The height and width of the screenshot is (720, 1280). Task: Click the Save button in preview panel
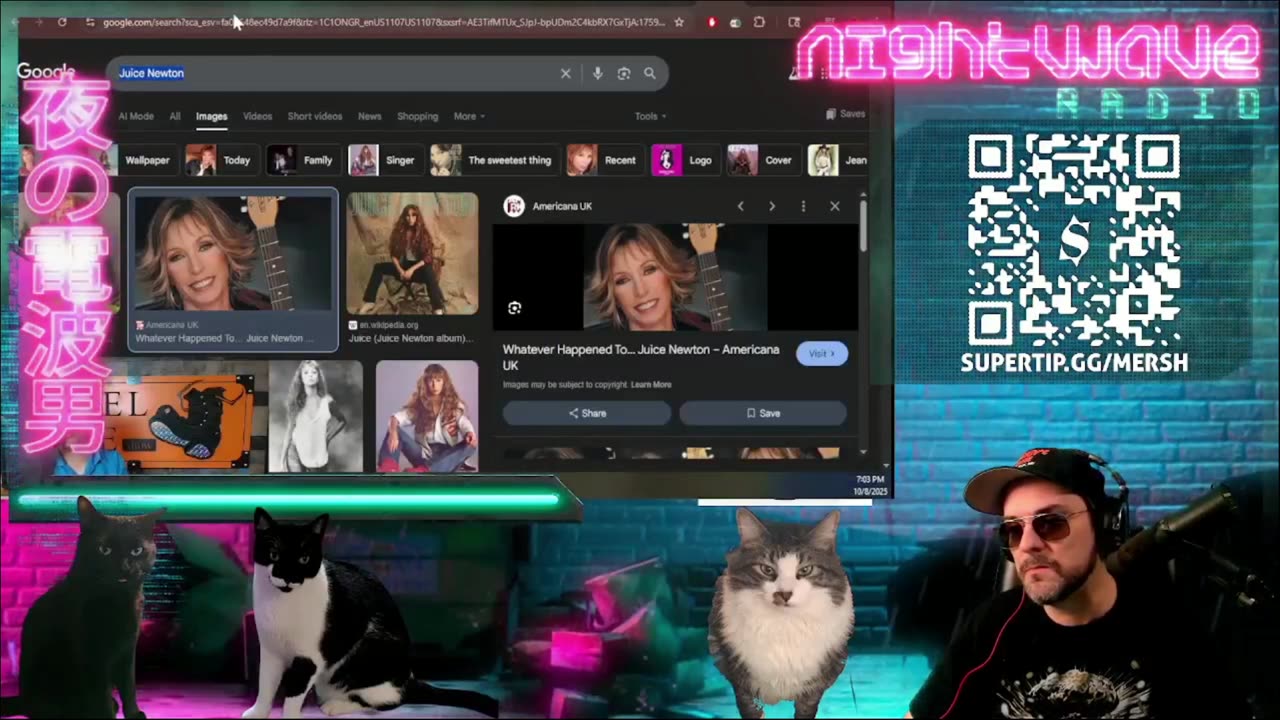point(763,413)
